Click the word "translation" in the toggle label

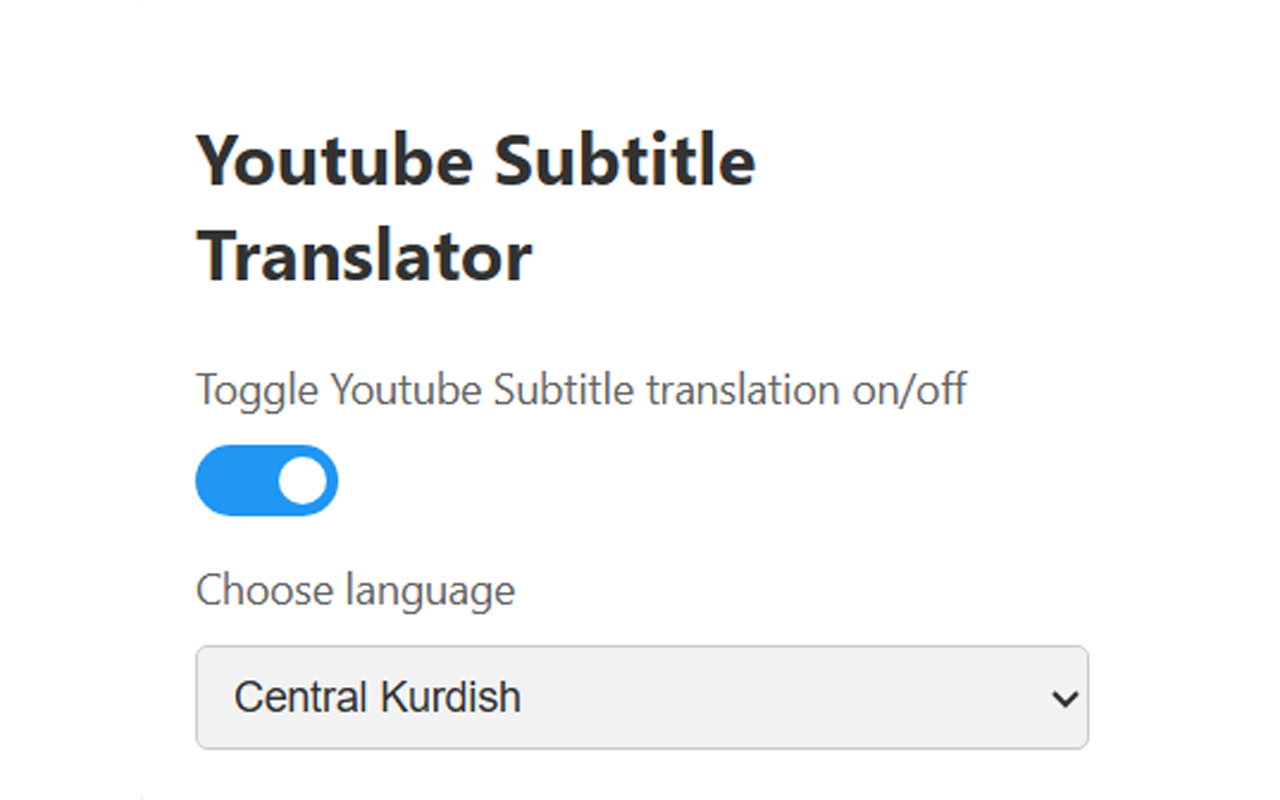click(x=744, y=389)
